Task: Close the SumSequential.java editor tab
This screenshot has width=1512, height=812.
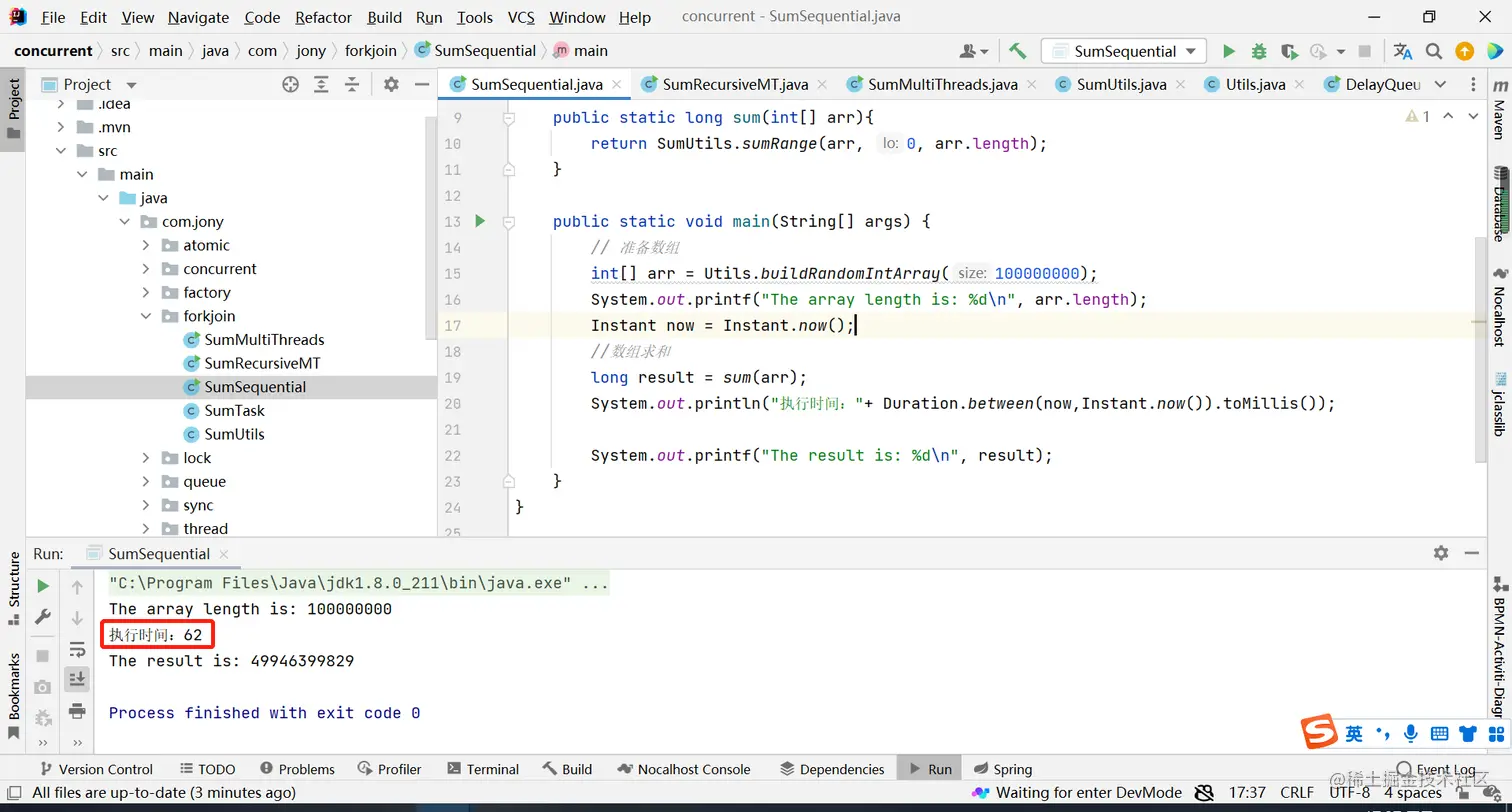Action: [617, 85]
